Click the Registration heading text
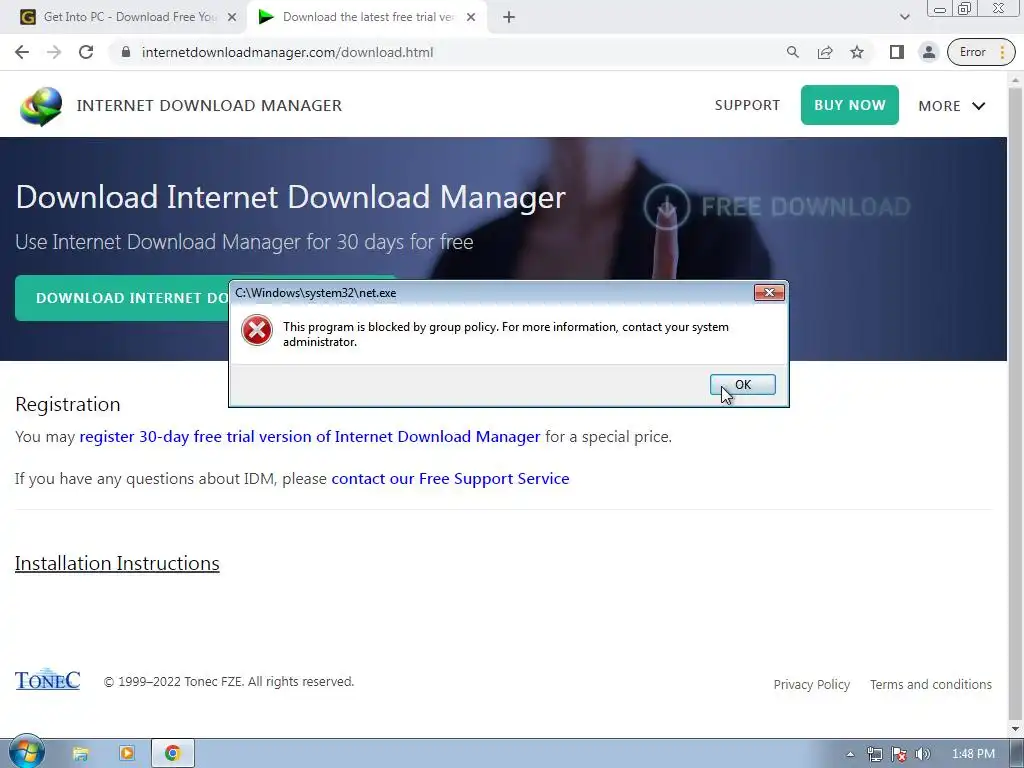The height and width of the screenshot is (768, 1024). pos(68,404)
